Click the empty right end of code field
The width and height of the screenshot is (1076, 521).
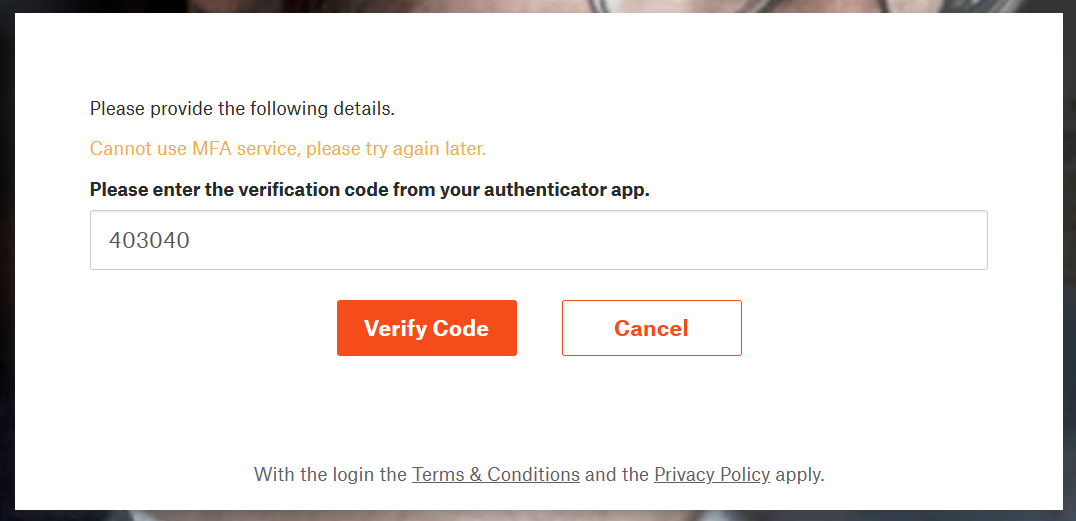[x=892, y=240]
